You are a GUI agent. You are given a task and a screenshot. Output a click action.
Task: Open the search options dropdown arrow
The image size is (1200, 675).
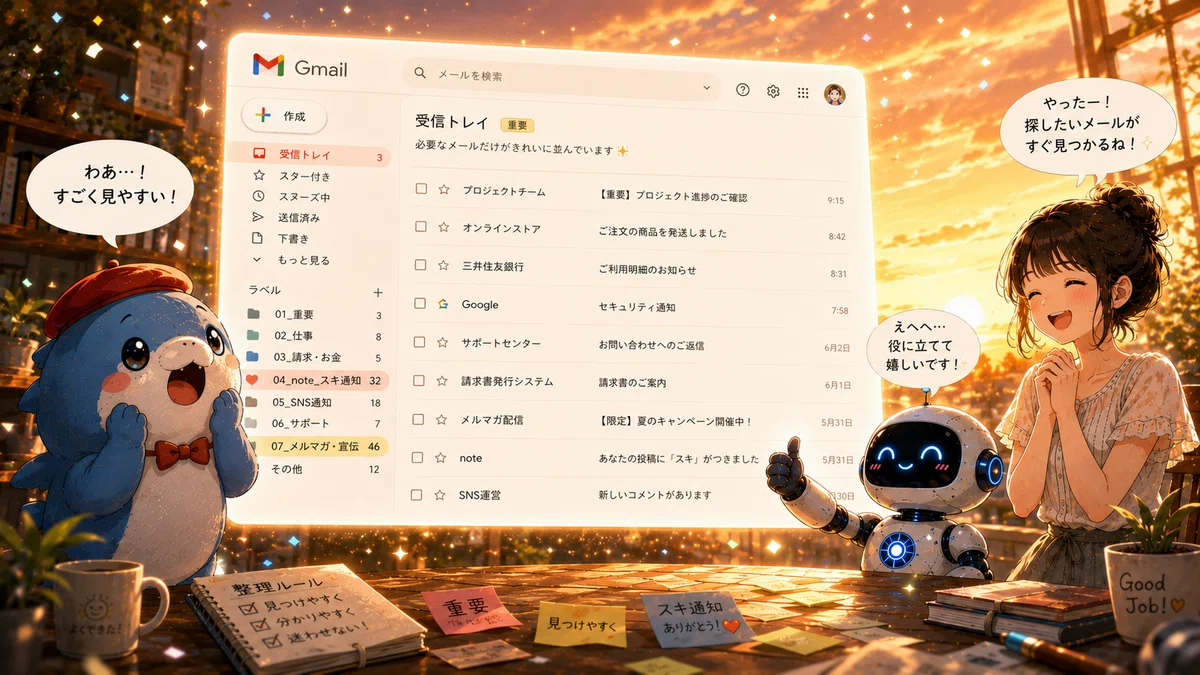pyautogui.click(x=706, y=88)
